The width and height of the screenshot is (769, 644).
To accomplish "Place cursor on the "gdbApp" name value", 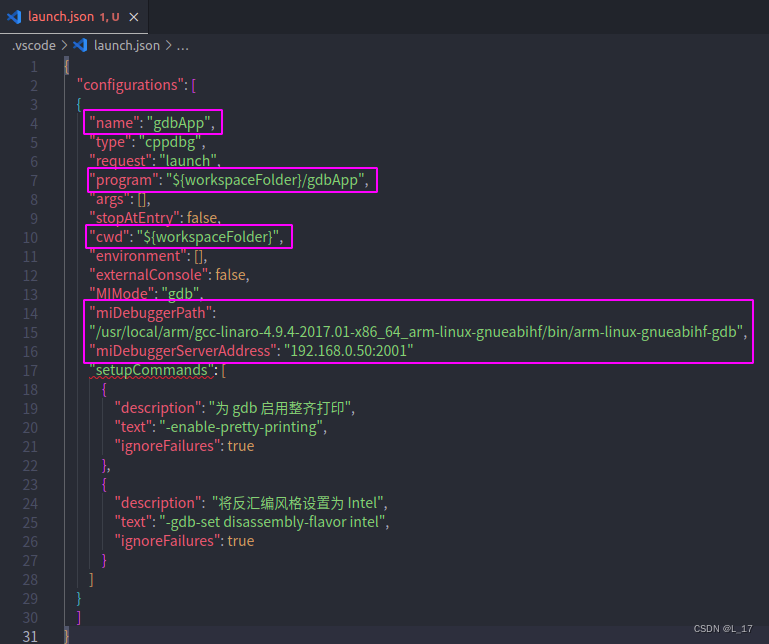I will tap(182, 123).
